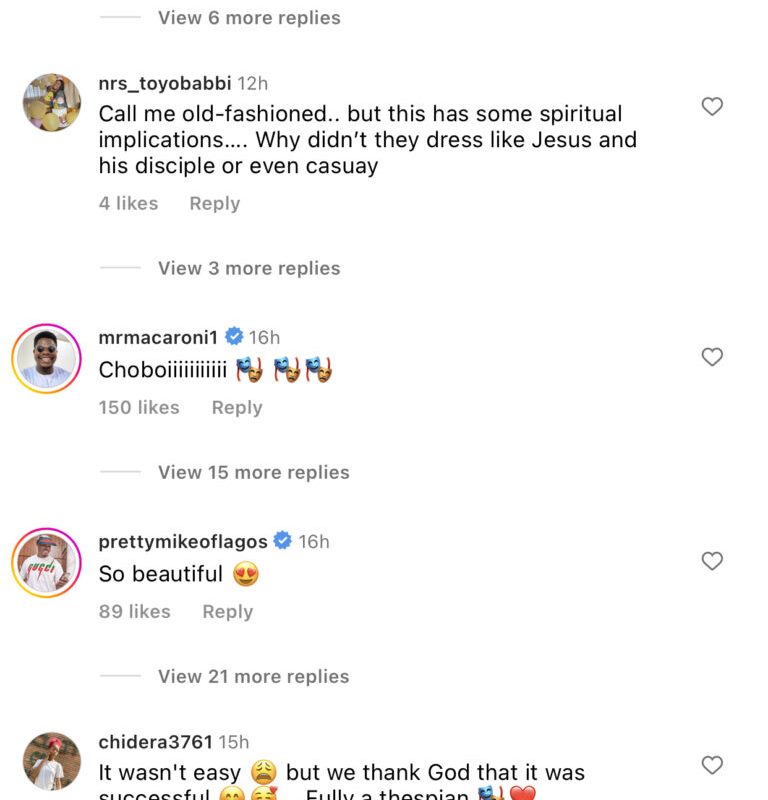Open chidera3761 profile picture

pos(51,761)
